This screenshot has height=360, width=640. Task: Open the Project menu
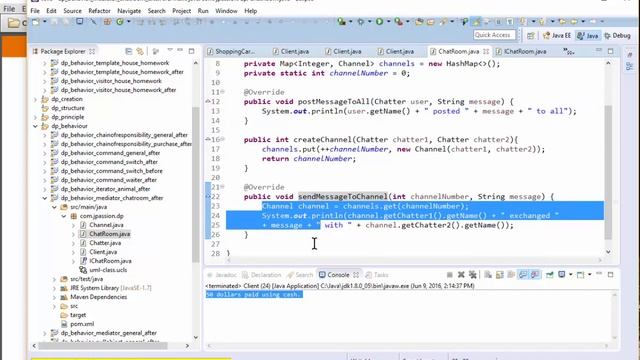[x=182, y=11]
